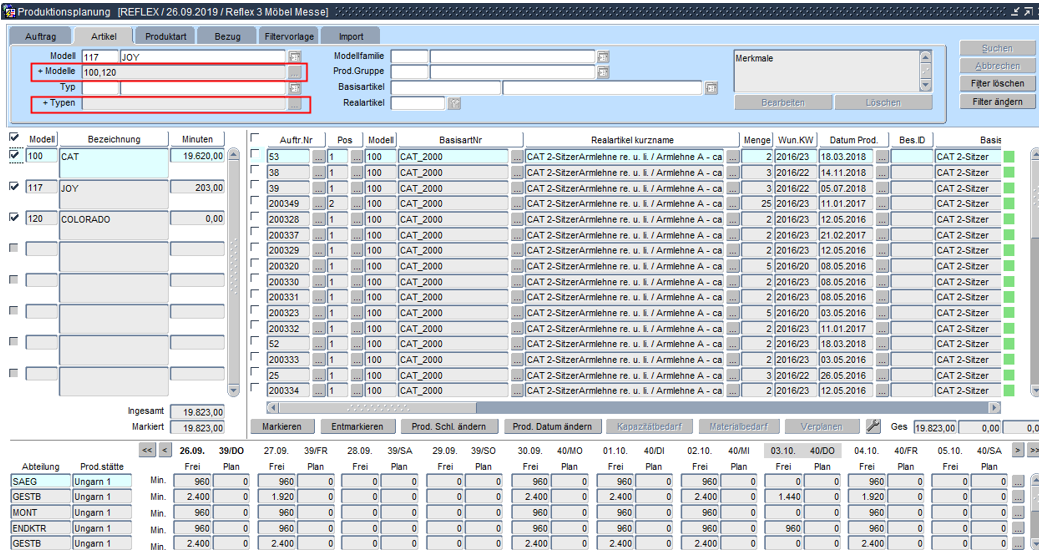
Task: Expand the + Typen field ellipsis button
Action: pyautogui.click(x=294, y=104)
